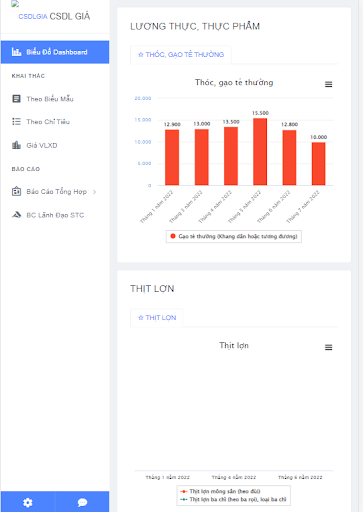
Task: Open chart menu for Thóc, gạo tẻ thường
Action: pos(328,84)
